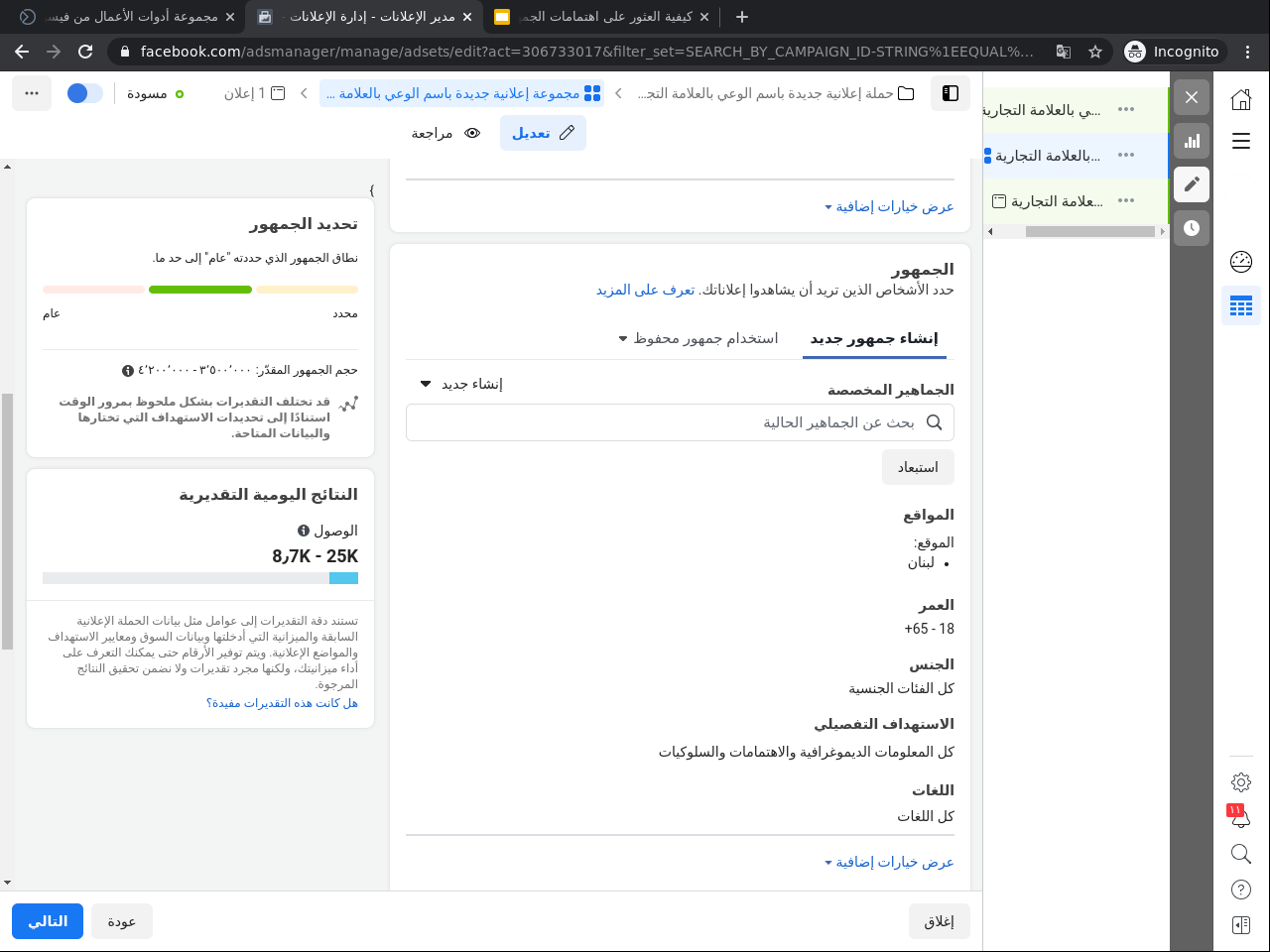1270x952 pixels.
Task: Open the 1 إعلان breadcrumb
Action: (255, 93)
